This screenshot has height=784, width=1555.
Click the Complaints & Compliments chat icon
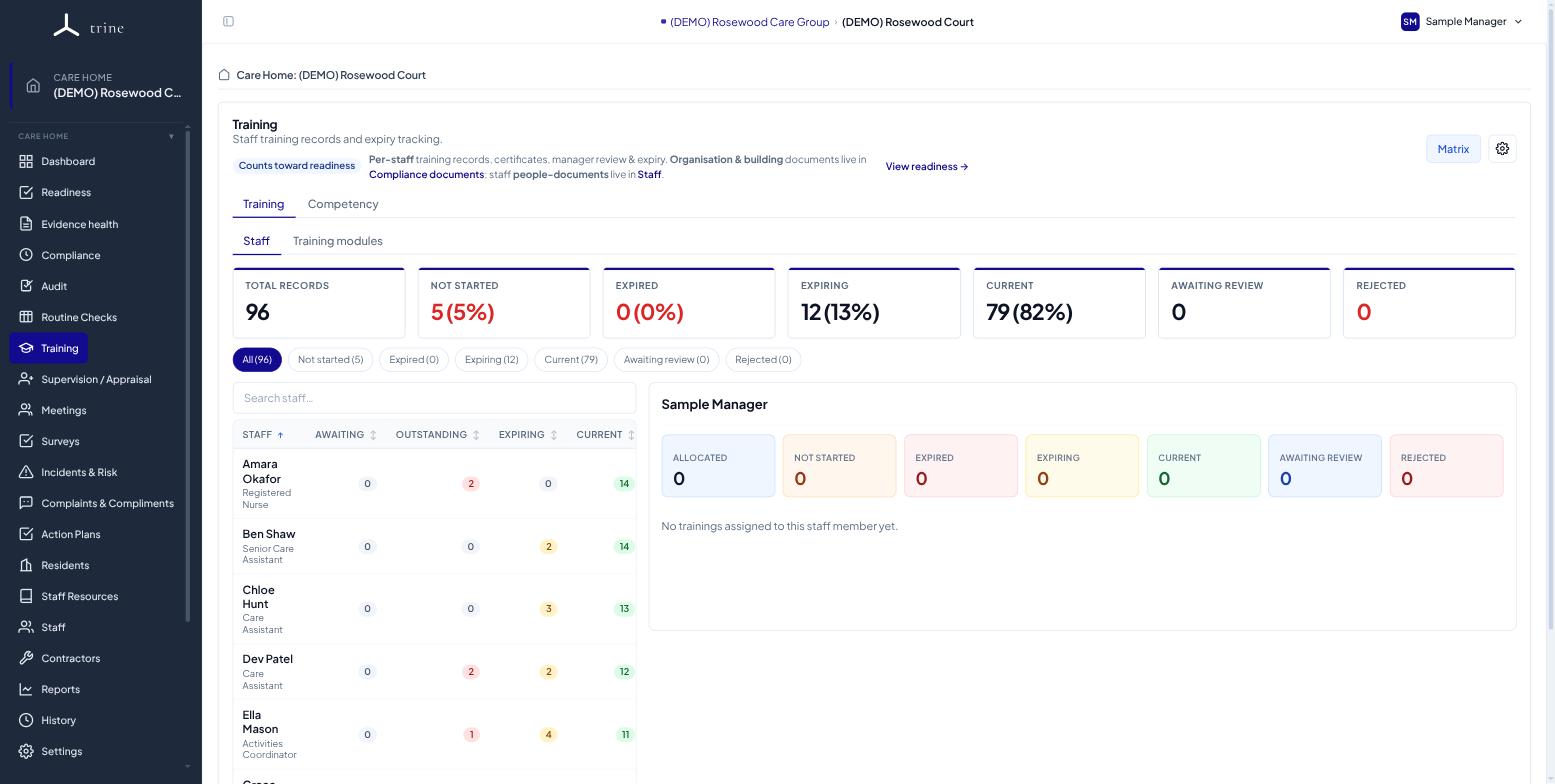pyautogui.click(x=26, y=503)
